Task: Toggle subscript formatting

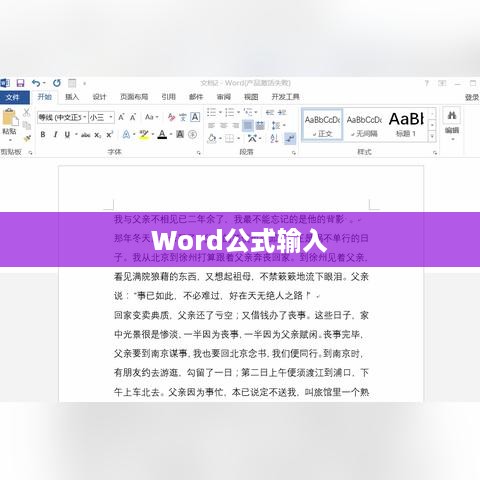Action: click(x=97, y=135)
